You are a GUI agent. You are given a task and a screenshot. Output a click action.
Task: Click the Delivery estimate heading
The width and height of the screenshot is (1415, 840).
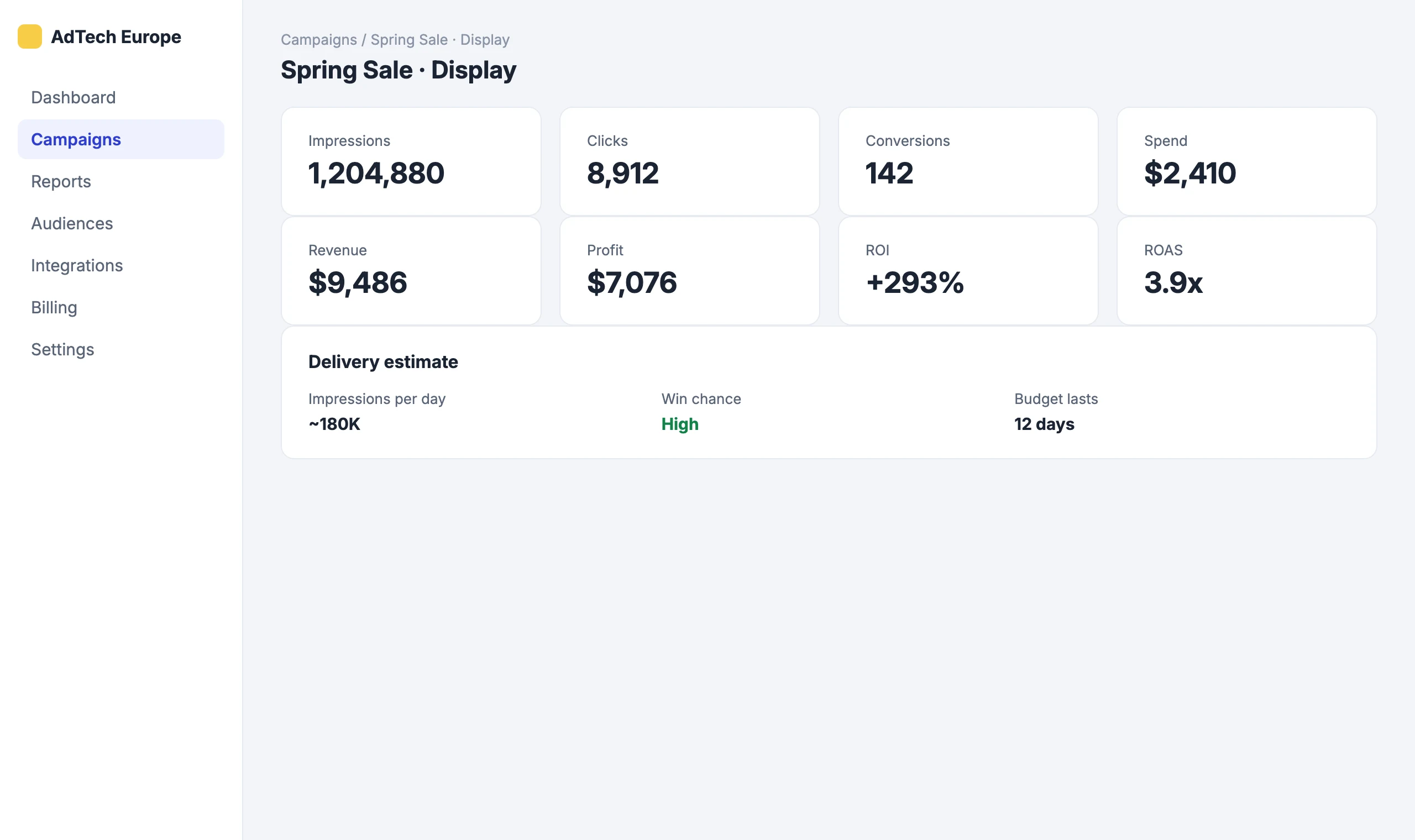tap(383, 362)
